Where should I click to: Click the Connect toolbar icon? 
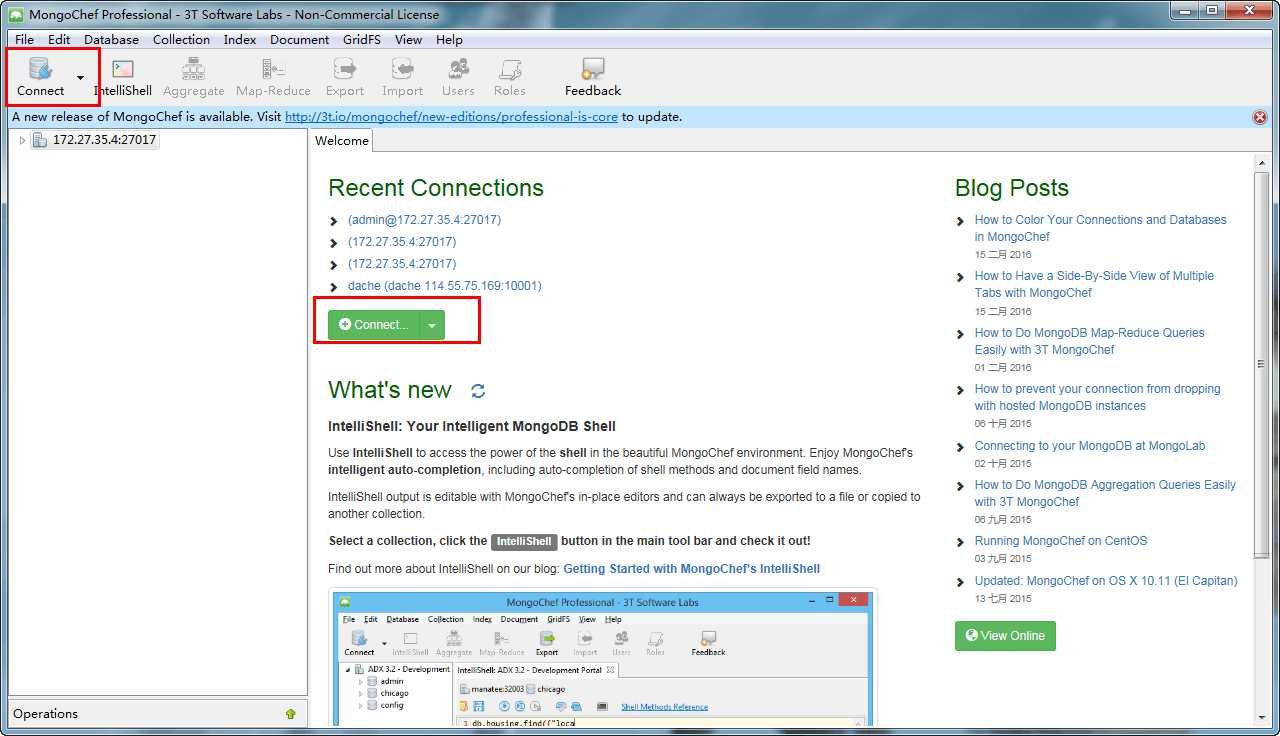pos(41,76)
